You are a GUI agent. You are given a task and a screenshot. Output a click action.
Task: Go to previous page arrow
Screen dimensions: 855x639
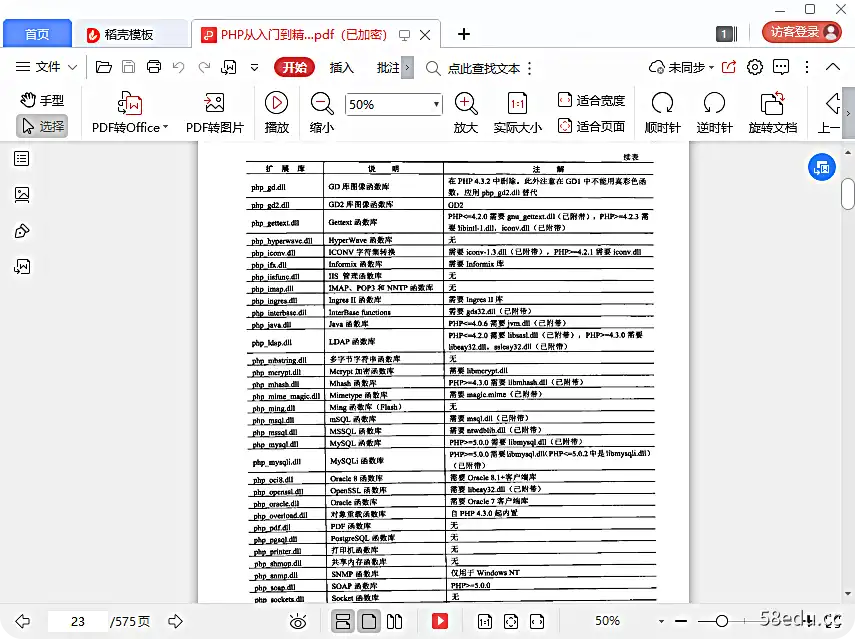click(x=22, y=621)
